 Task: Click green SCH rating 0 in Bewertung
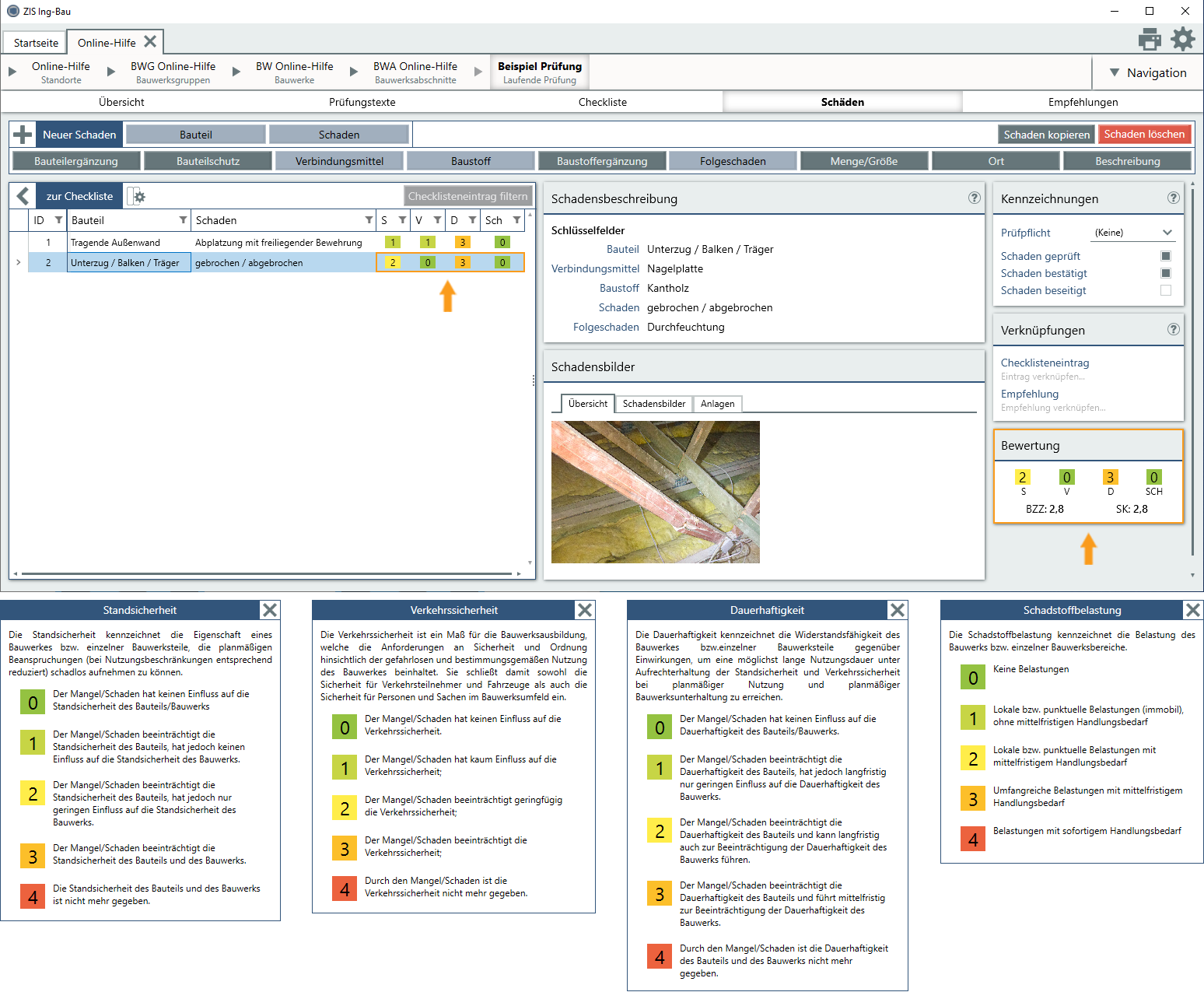coord(1153,477)
